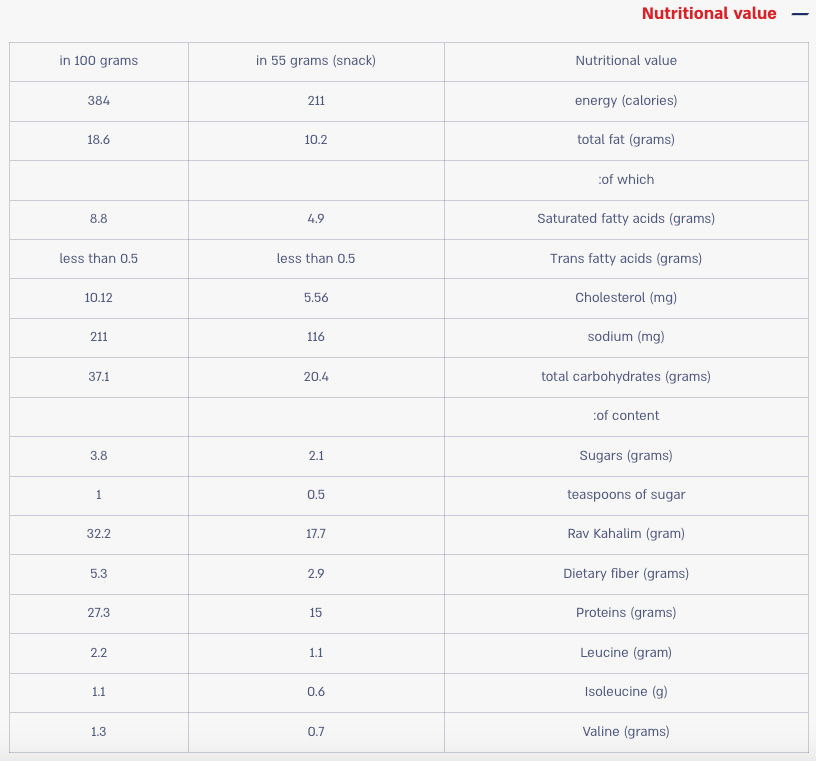Collapse the Nutritional value section dash icon
The height and width of the screenshot is (761, 816).
coord(799,14)
